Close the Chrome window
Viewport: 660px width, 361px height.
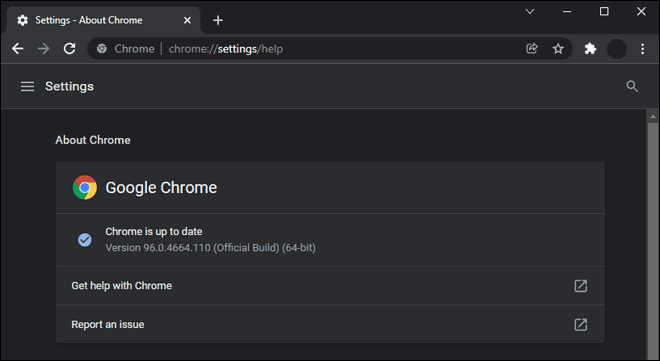coord(641,11)
